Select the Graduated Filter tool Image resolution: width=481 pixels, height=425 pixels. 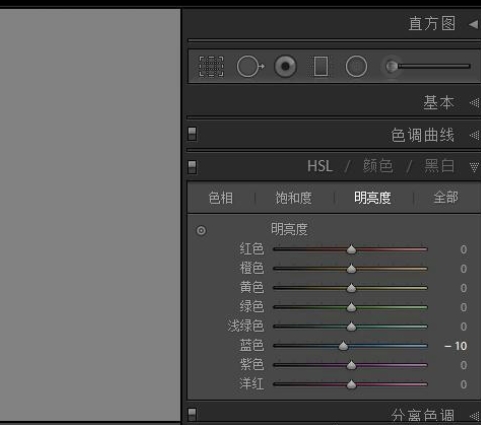point(321,66)
